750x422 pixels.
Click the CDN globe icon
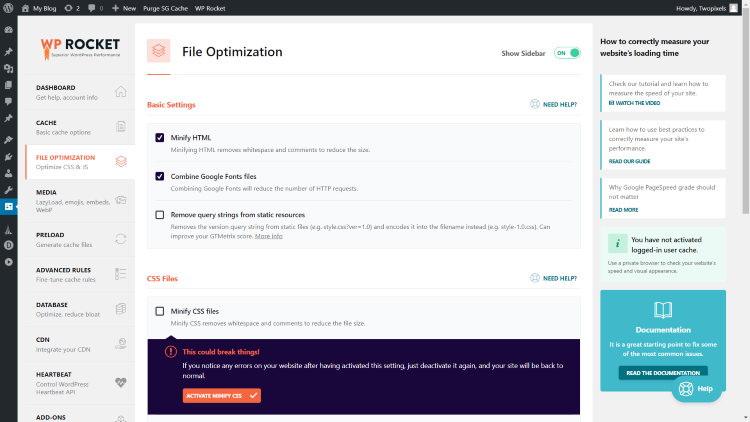coord(121,344)
